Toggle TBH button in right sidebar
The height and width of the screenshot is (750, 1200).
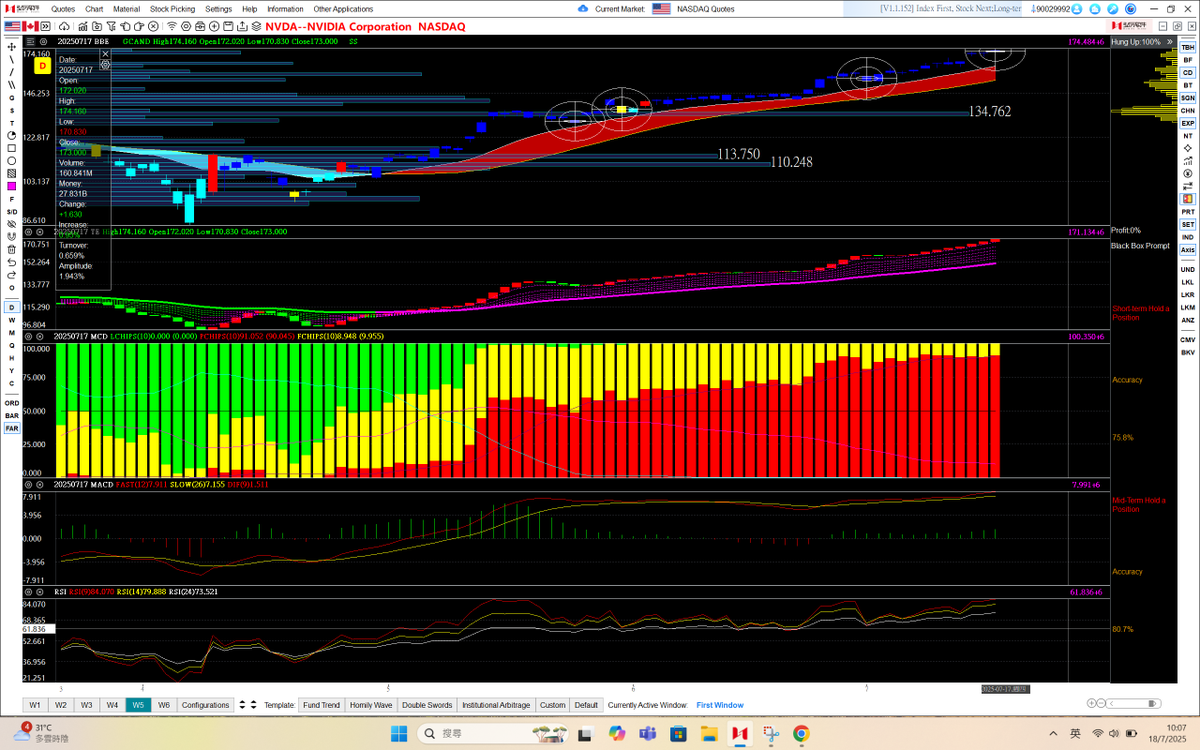pos(1188,48)
